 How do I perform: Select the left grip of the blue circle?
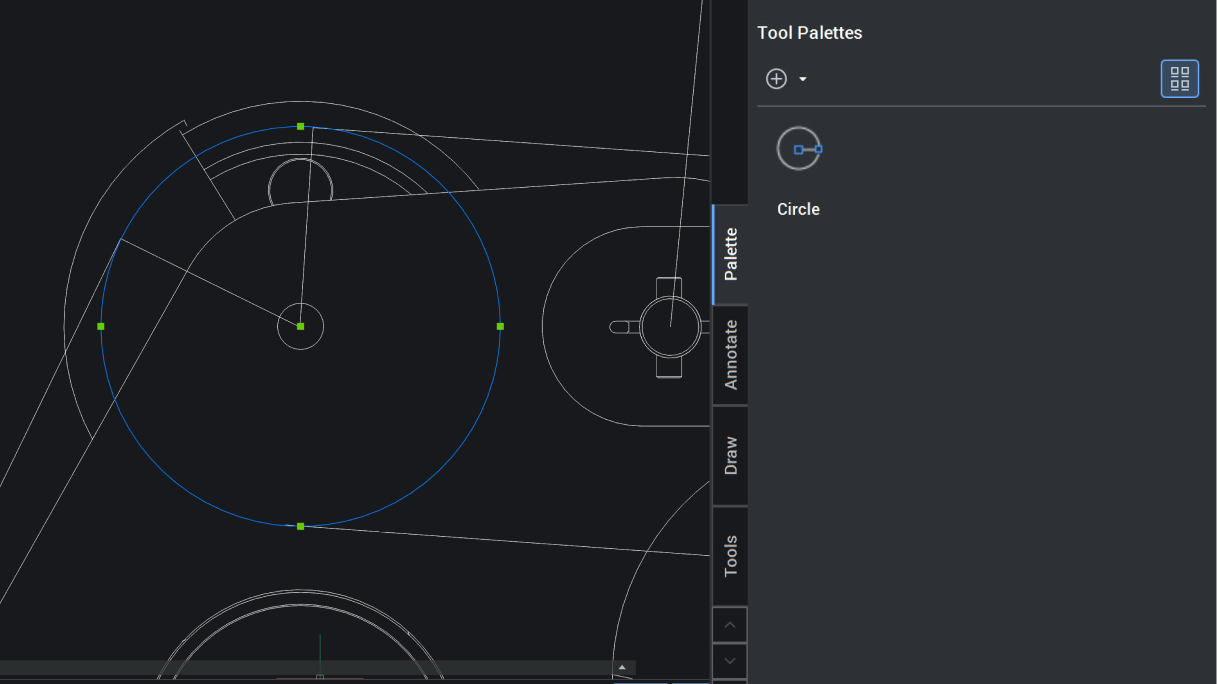click(101, 326)
